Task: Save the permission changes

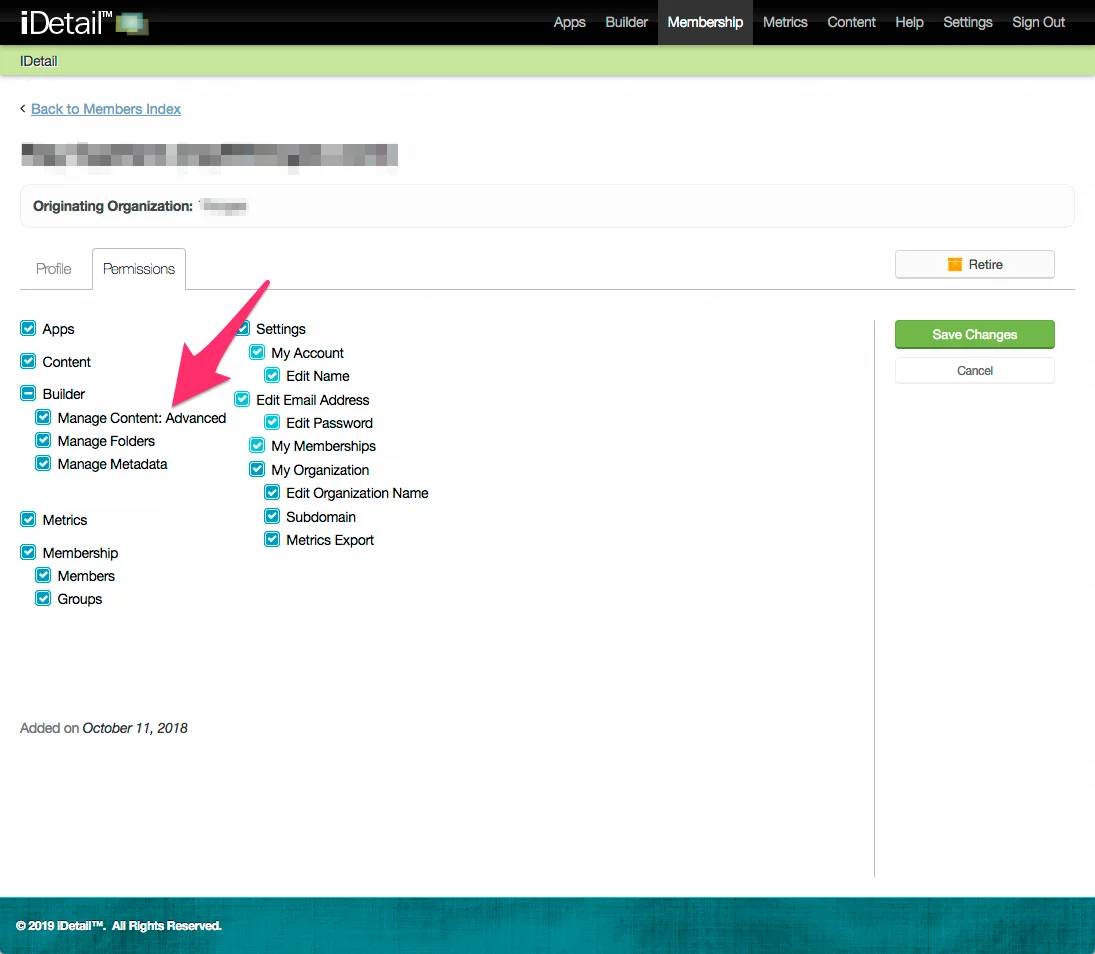Action: [974, 334]
